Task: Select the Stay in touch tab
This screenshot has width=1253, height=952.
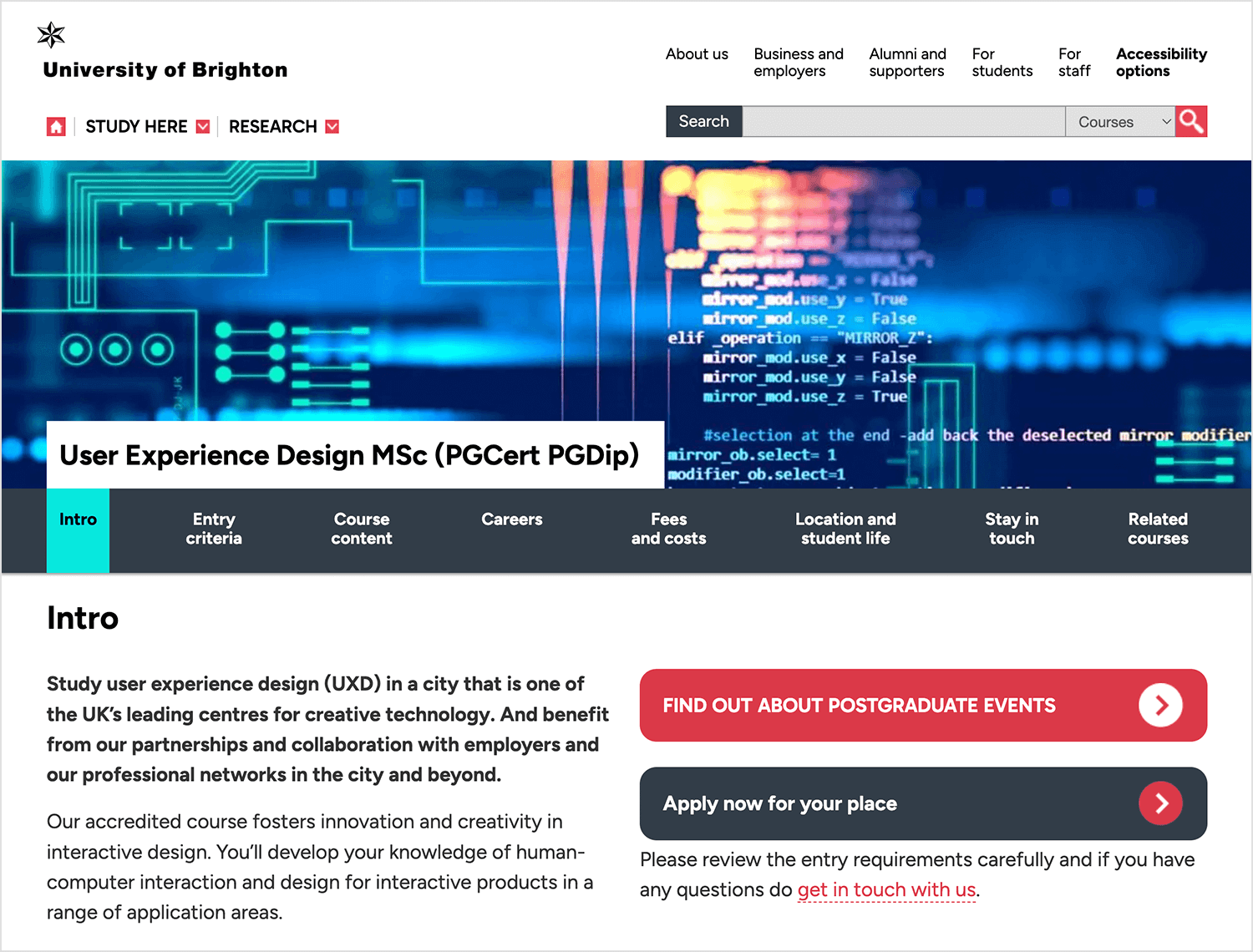Action: (1012, 529)
